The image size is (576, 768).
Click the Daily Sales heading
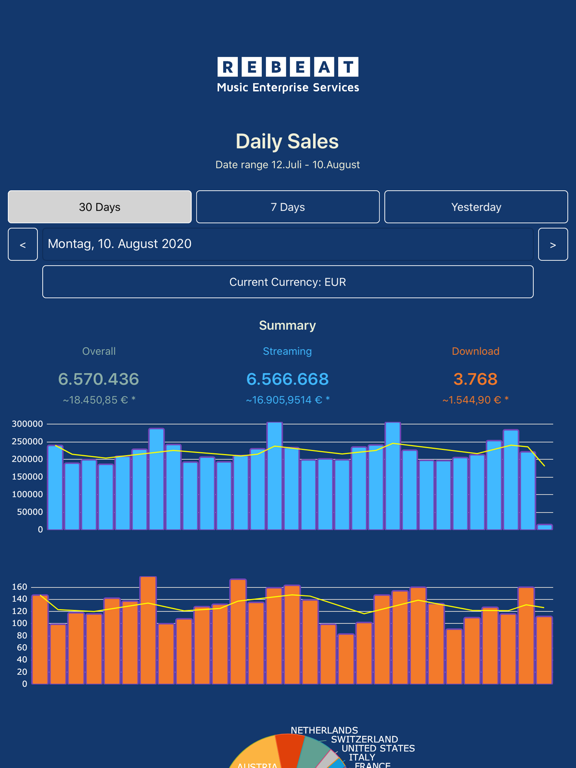pos(288,142)
